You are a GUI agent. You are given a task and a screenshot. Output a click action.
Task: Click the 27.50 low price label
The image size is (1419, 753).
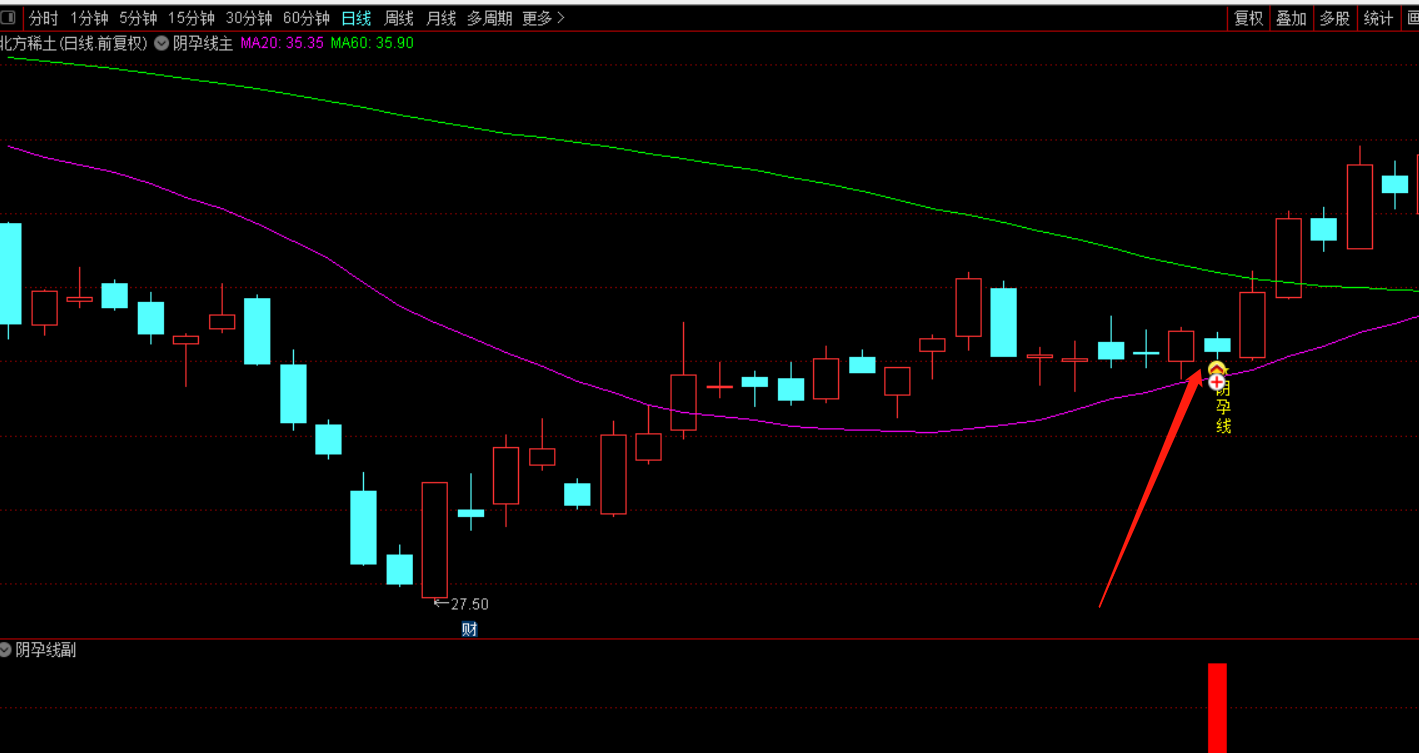pos(470,604)
